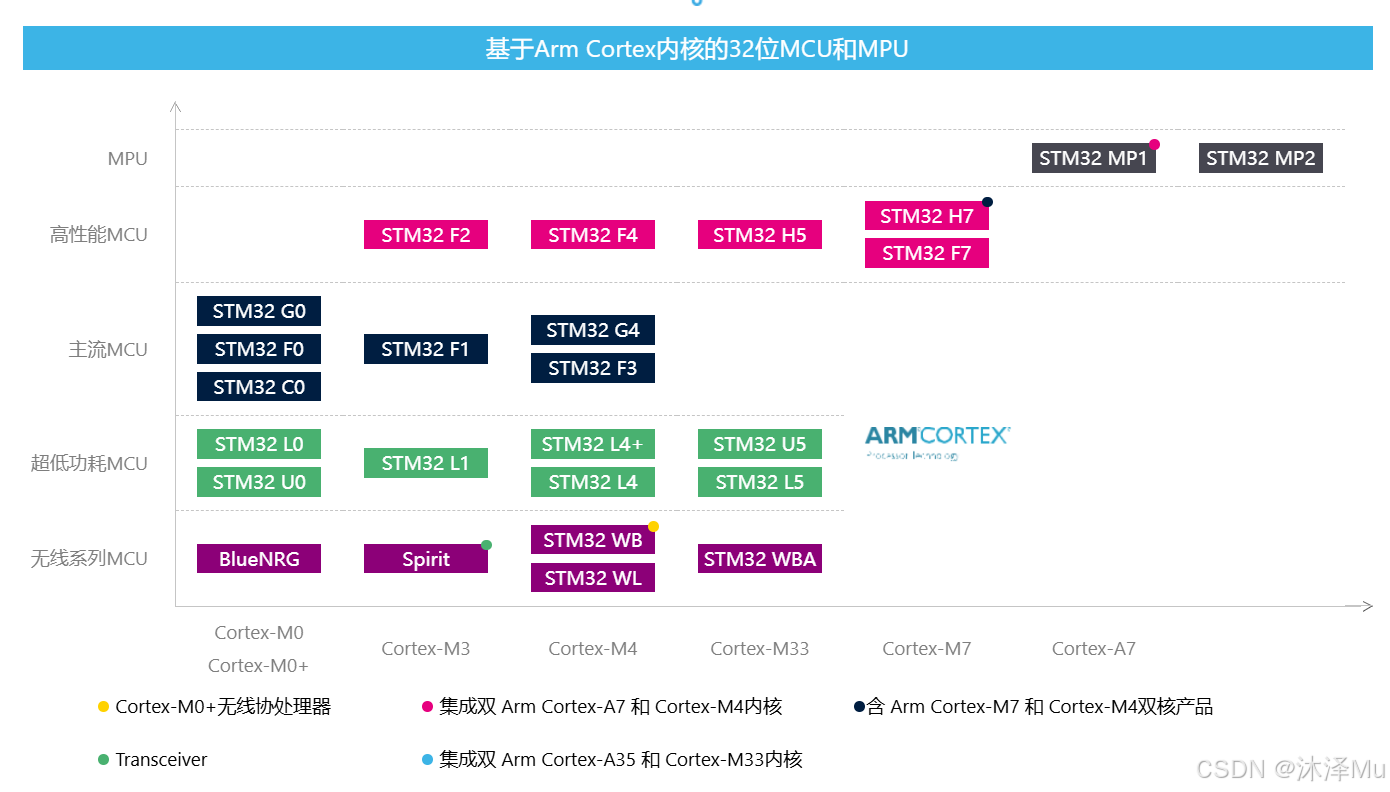1390x792 pixels.
Task: Click the STM32 H5 box
Action: pyautogui.click(x=760, y=235)
